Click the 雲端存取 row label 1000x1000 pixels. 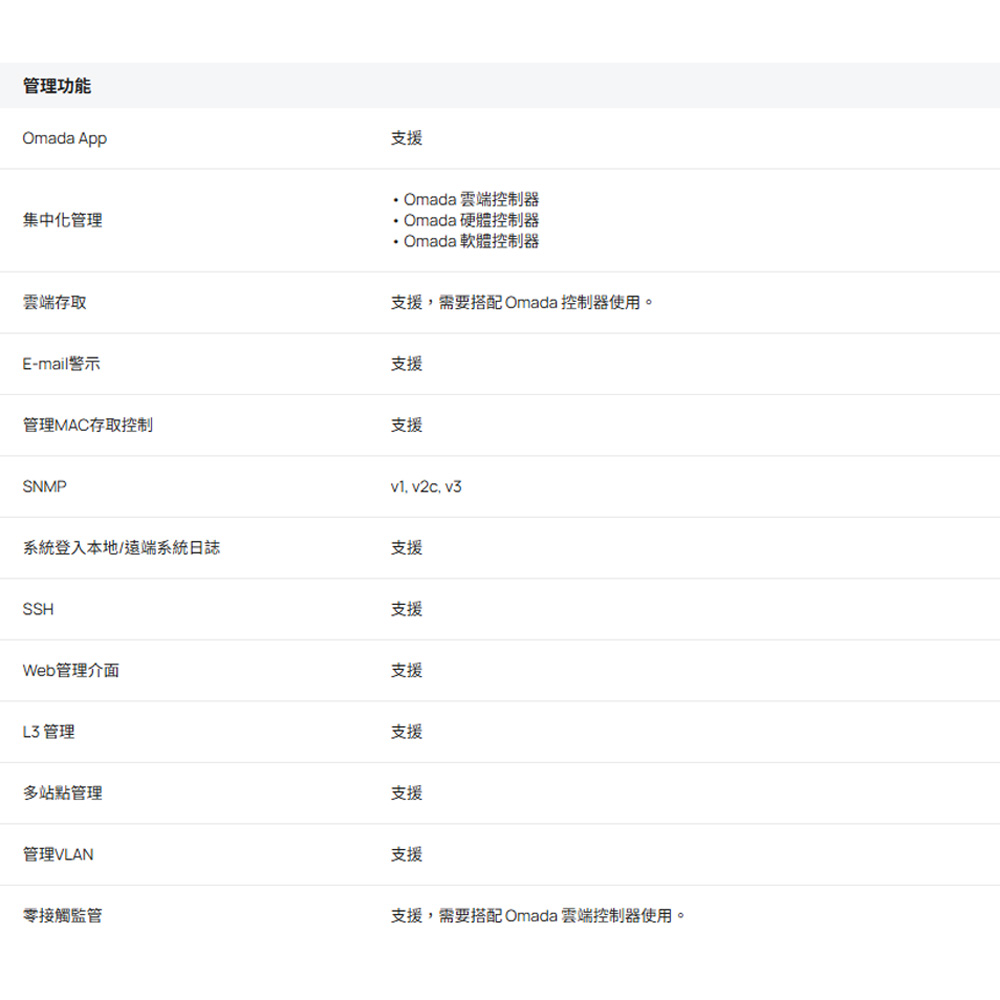(x=55, y=302)
